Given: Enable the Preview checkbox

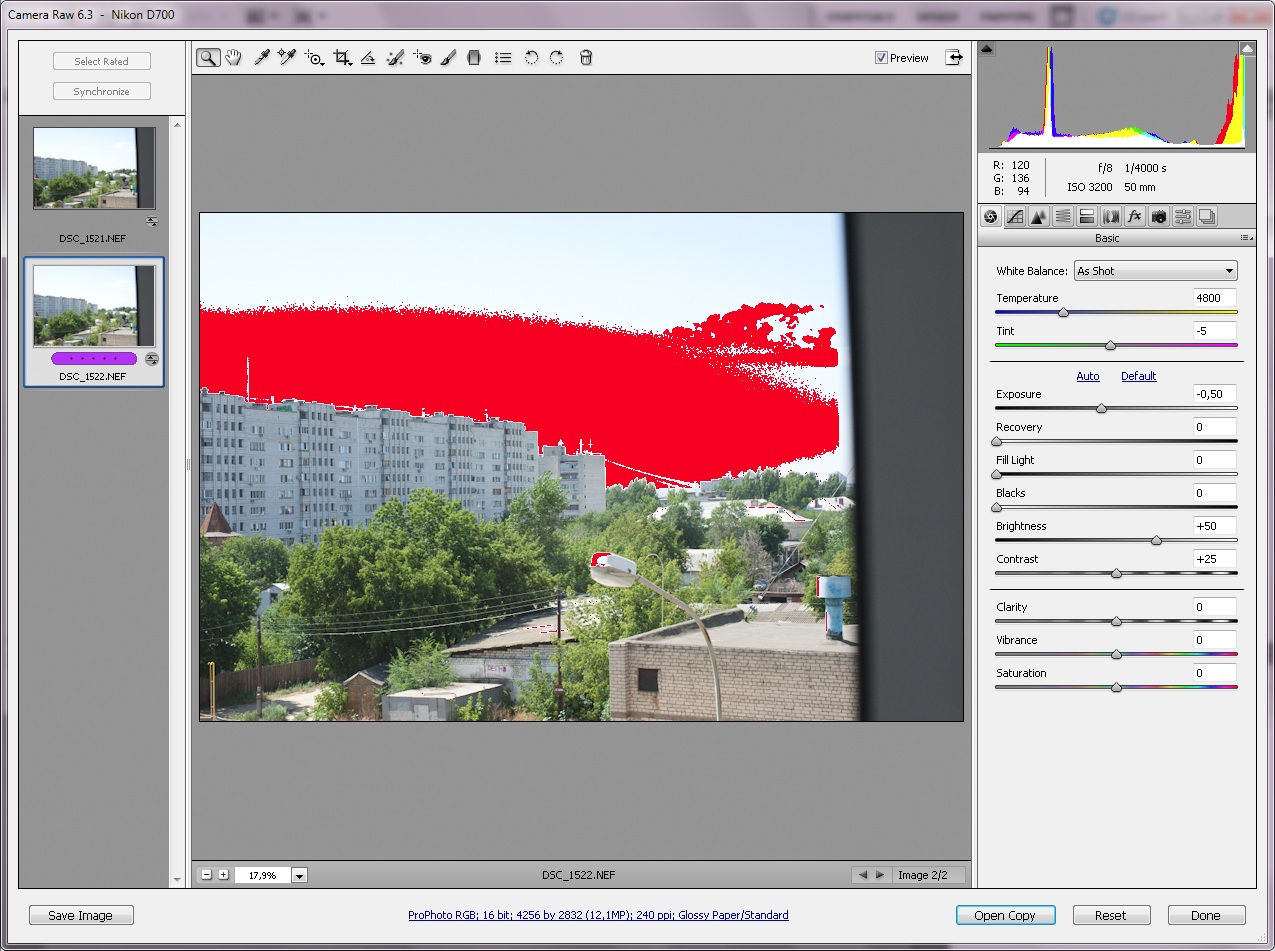Looking at the screenshot, I should point(881,58).
